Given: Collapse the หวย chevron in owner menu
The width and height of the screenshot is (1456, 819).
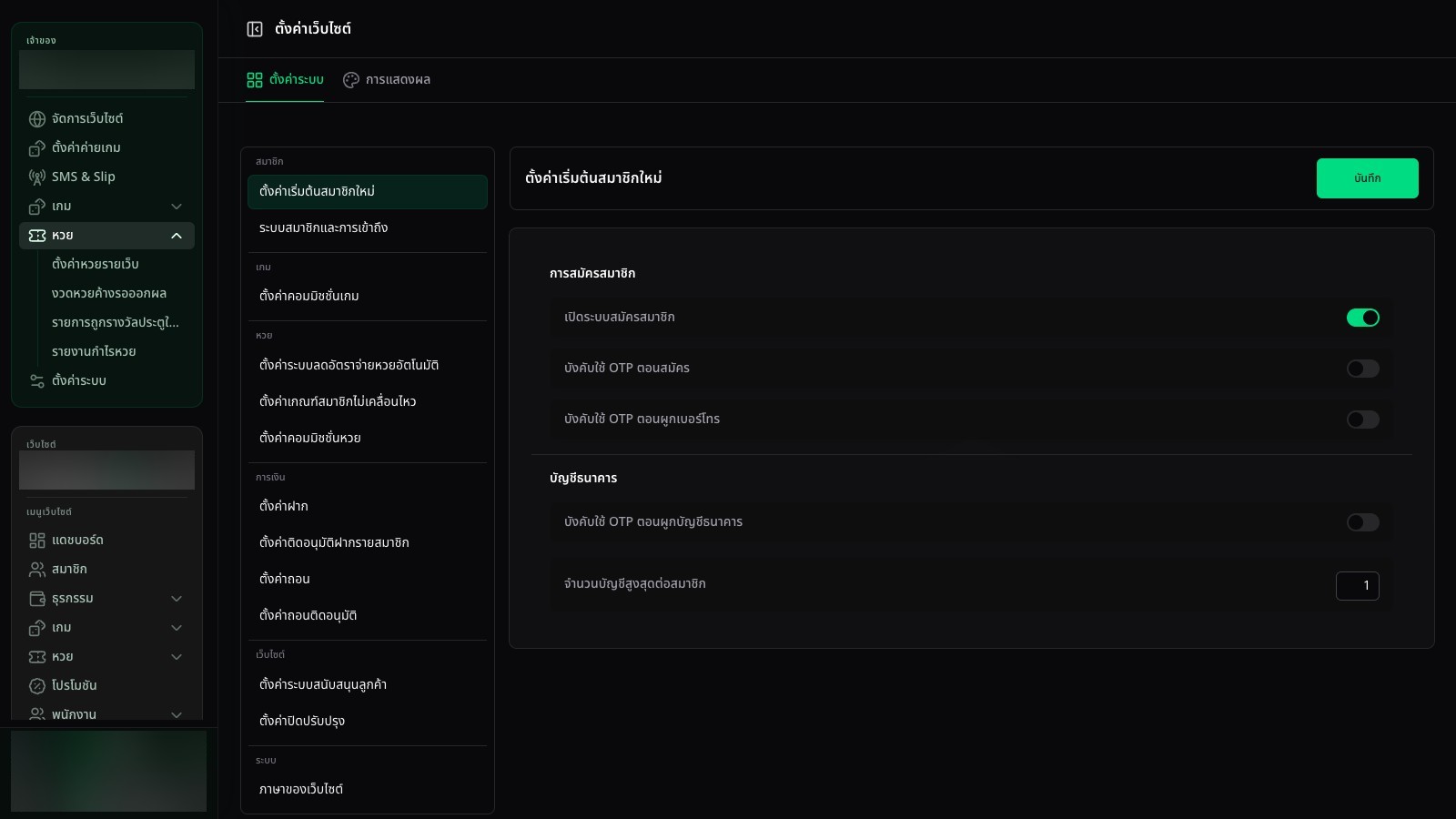Looking at the screenshot, I should pyautogui.click(x=177, y=236).
